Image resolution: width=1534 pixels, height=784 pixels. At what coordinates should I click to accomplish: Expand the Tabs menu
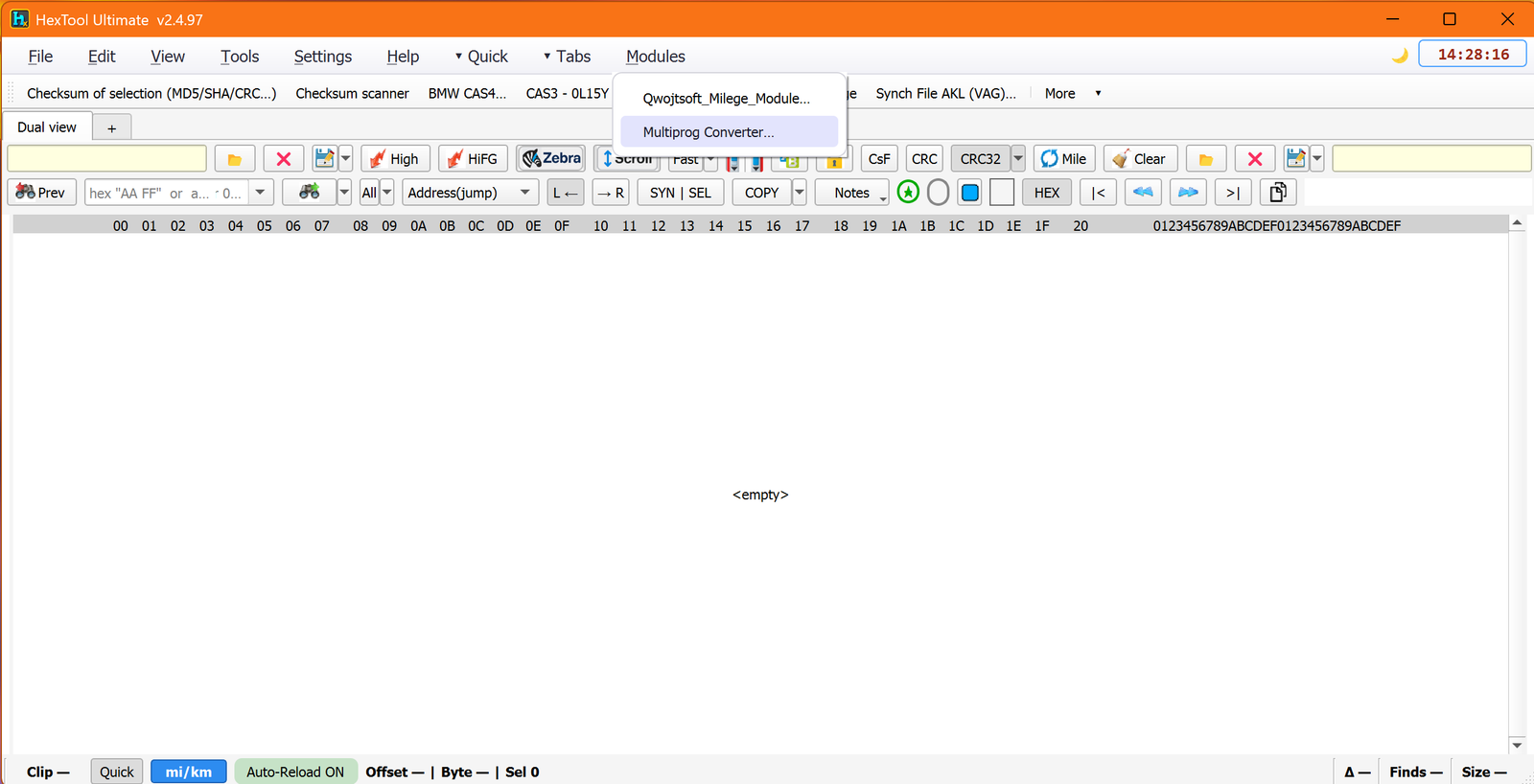(x=568, y=57)
